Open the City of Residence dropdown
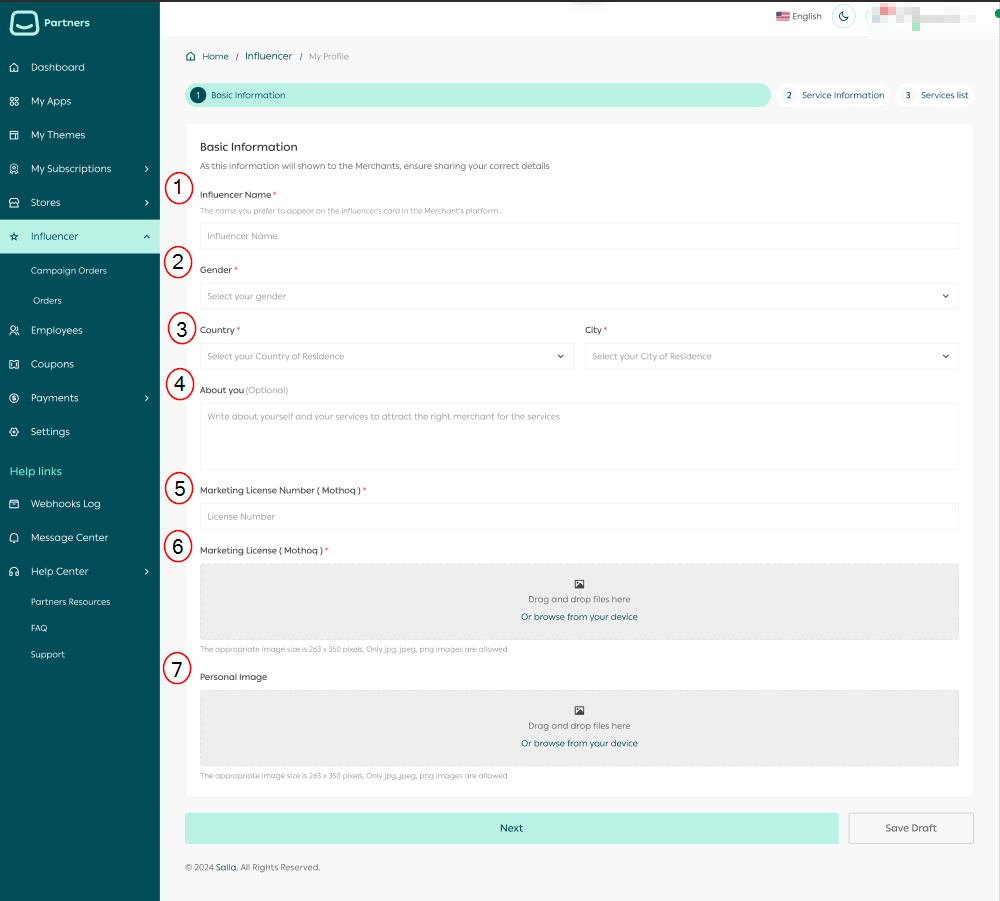1000x901 pixels. 772,356
